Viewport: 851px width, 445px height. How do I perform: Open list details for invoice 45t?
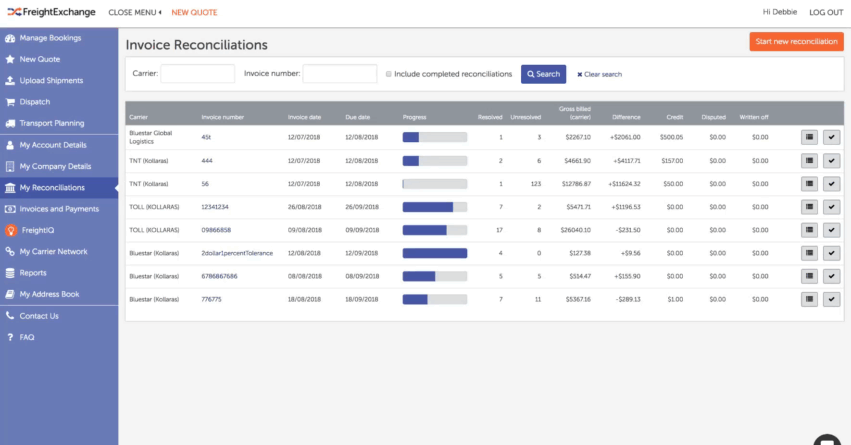(809, 137)
